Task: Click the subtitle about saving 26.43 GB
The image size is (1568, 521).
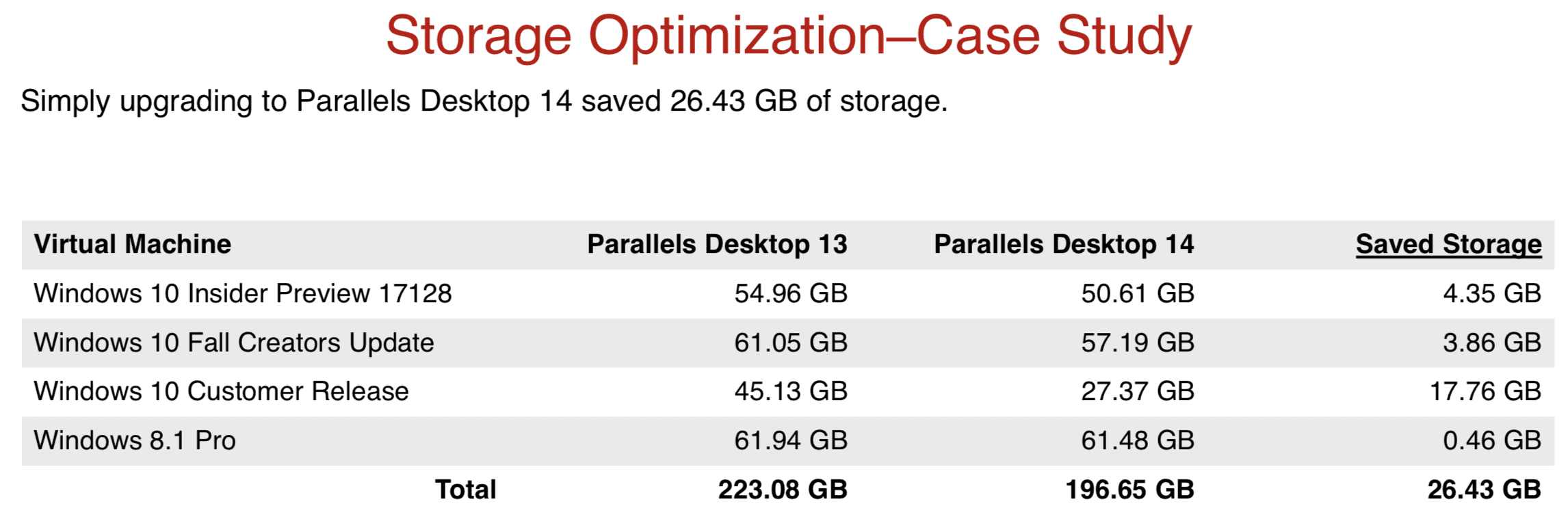Action: click(x=484, y=101)
